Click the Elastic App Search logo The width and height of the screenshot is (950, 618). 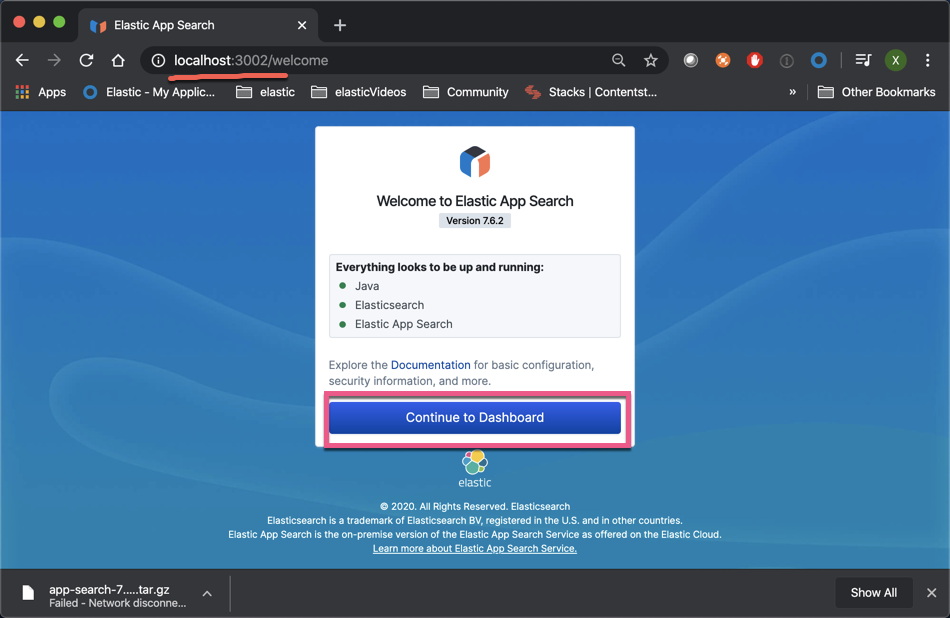pyautogui.click(x=475, y=162)
